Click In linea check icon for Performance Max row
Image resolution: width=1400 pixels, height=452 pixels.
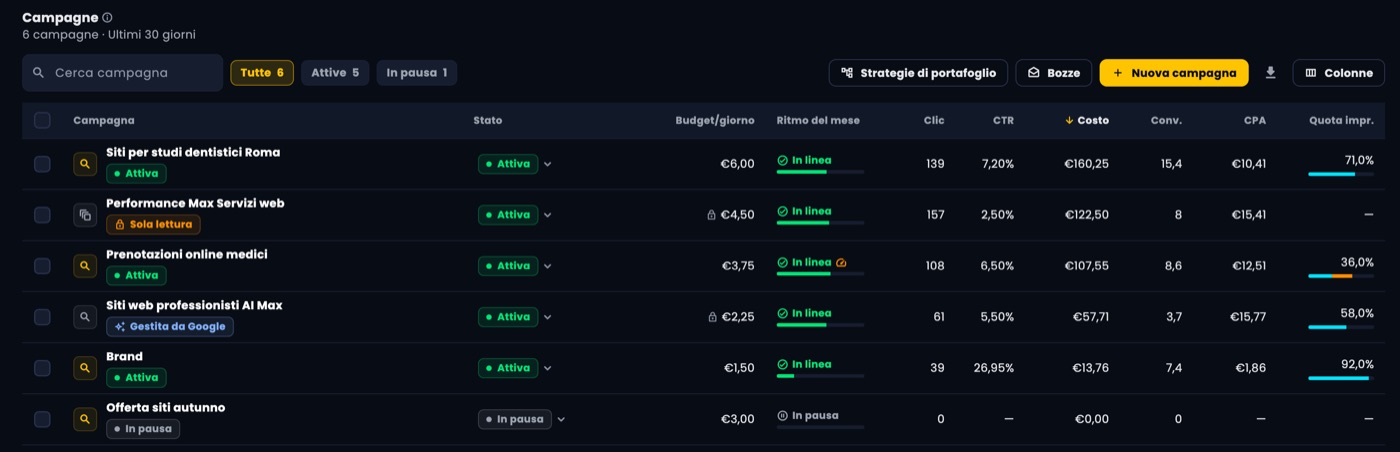tap(782, 211)
